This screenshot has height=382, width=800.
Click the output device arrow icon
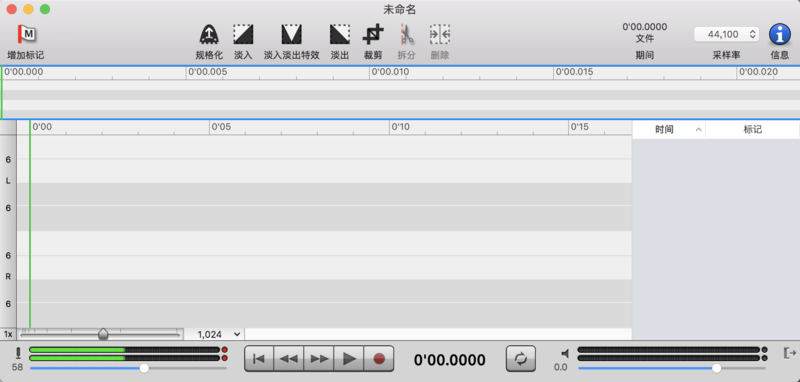click(789, 352)
